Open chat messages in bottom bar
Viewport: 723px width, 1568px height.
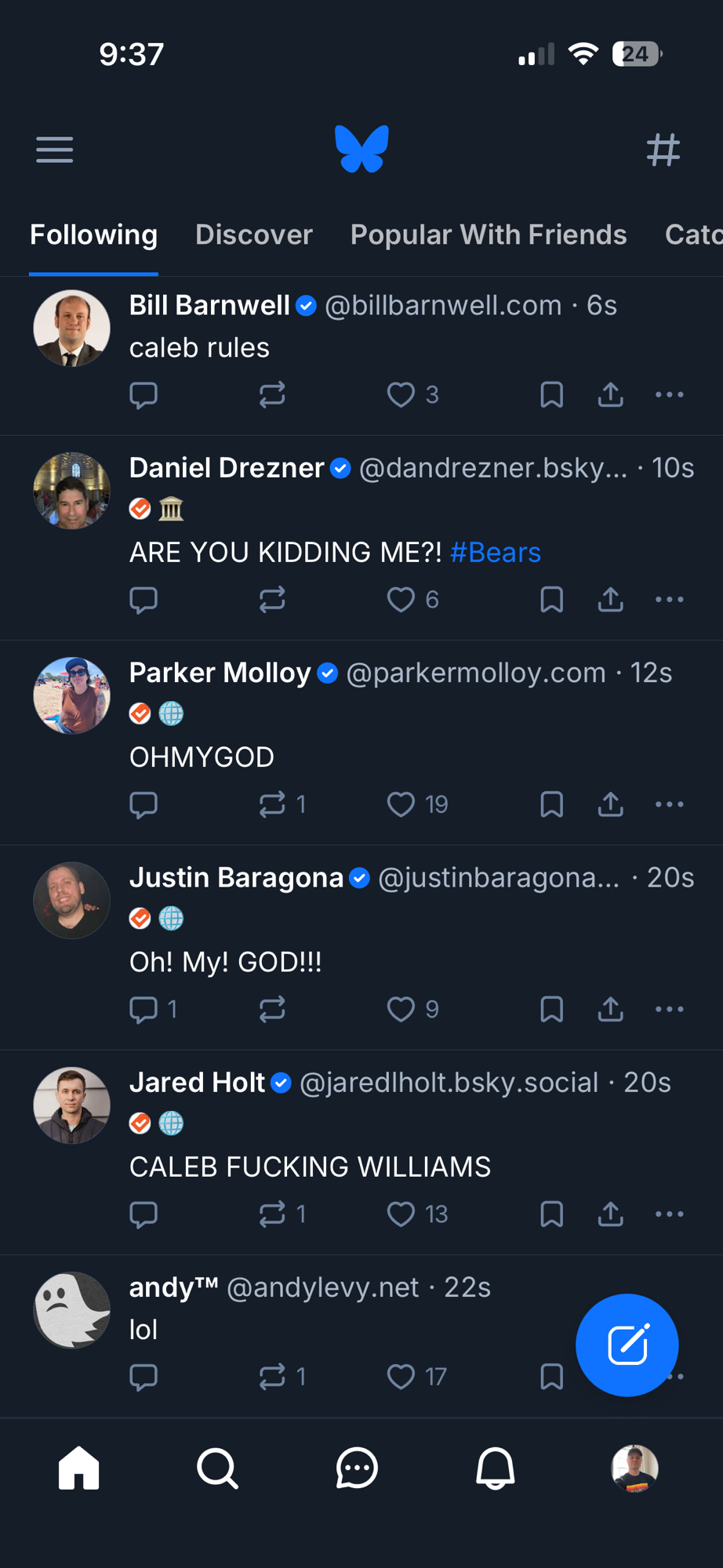click(357, 1468)
